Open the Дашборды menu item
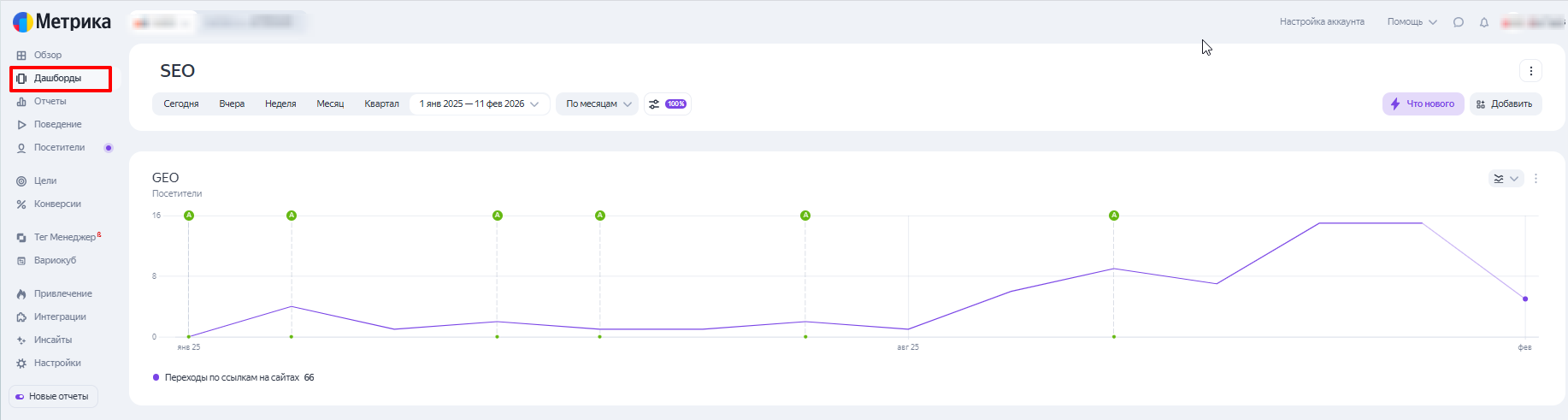Image resolution: width=1568 pixels, height=420 pixels. 57,78
